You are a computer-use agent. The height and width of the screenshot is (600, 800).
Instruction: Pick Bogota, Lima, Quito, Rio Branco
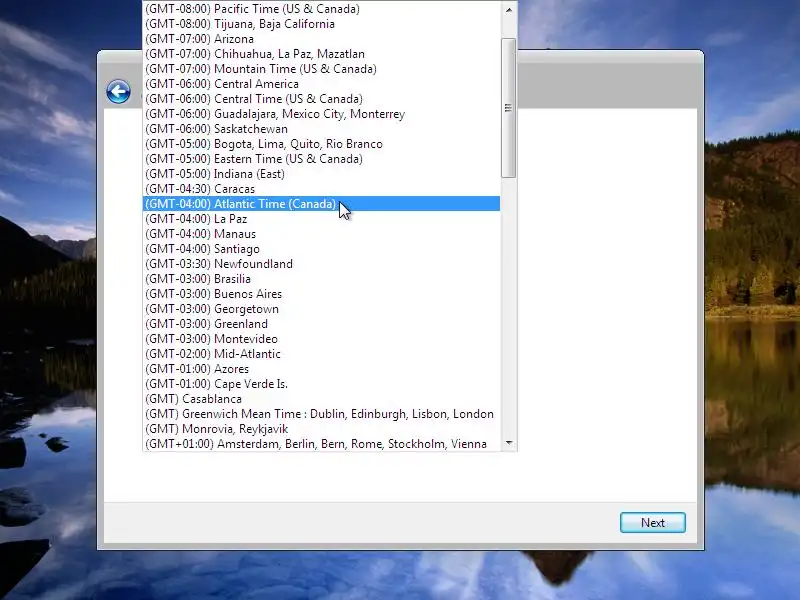coord(321,144)
